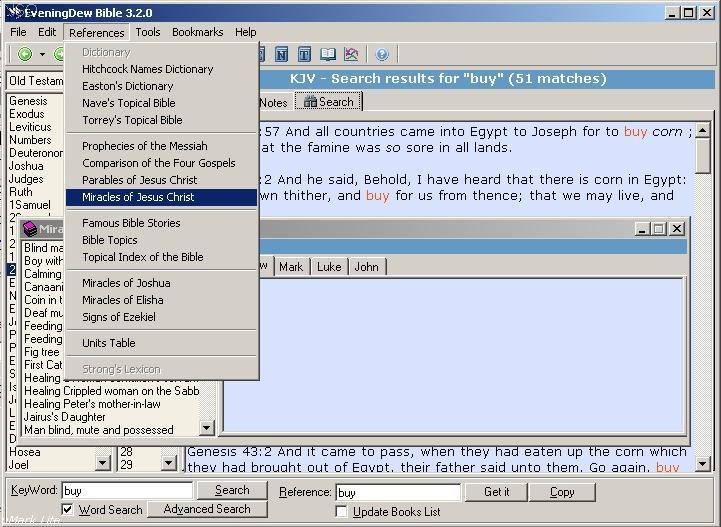Choose Nave's Topical Bible
This screenshot has height=527, width=721.
click(161, 103)
